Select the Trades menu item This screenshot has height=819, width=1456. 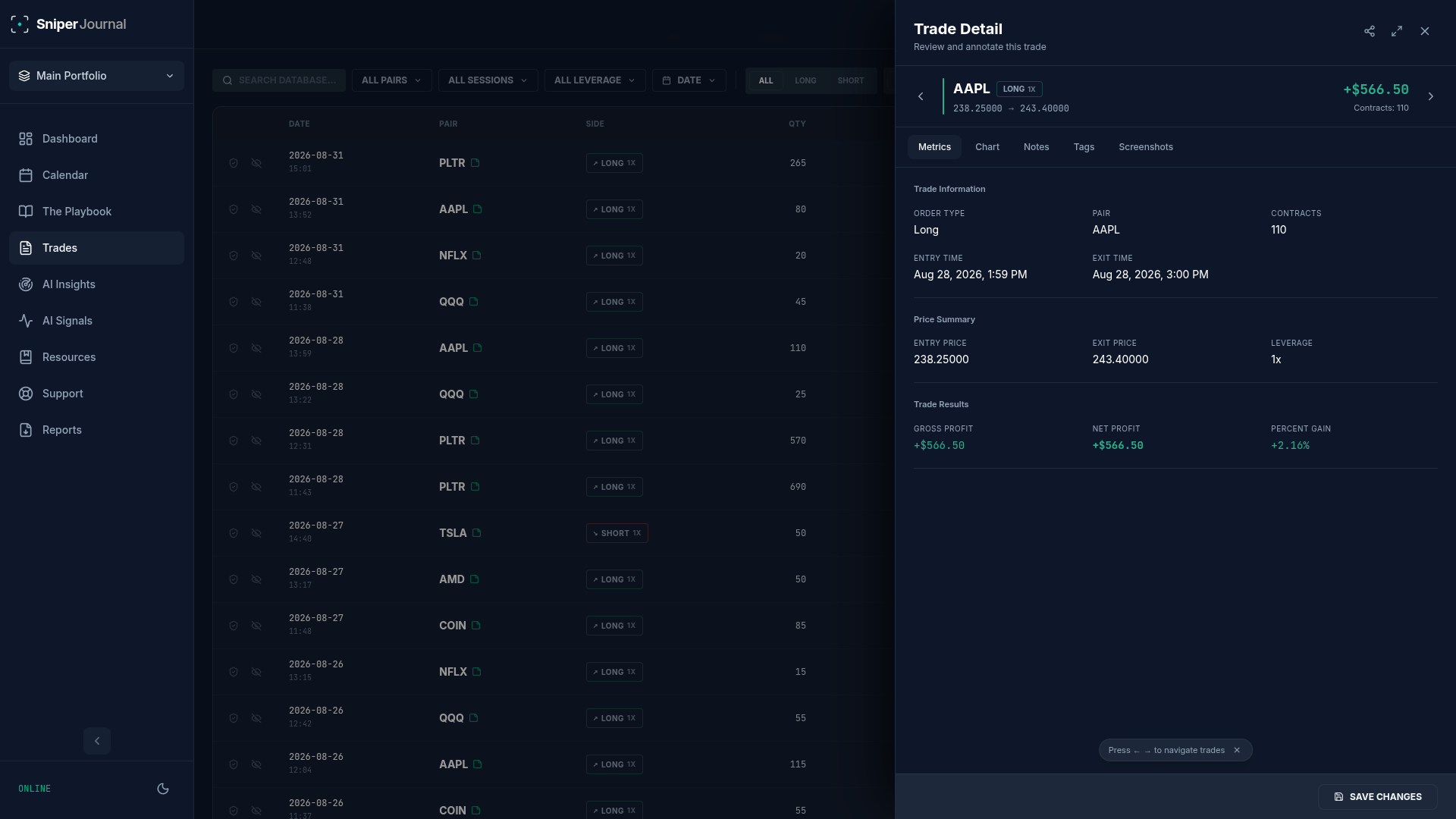(96, 248)
